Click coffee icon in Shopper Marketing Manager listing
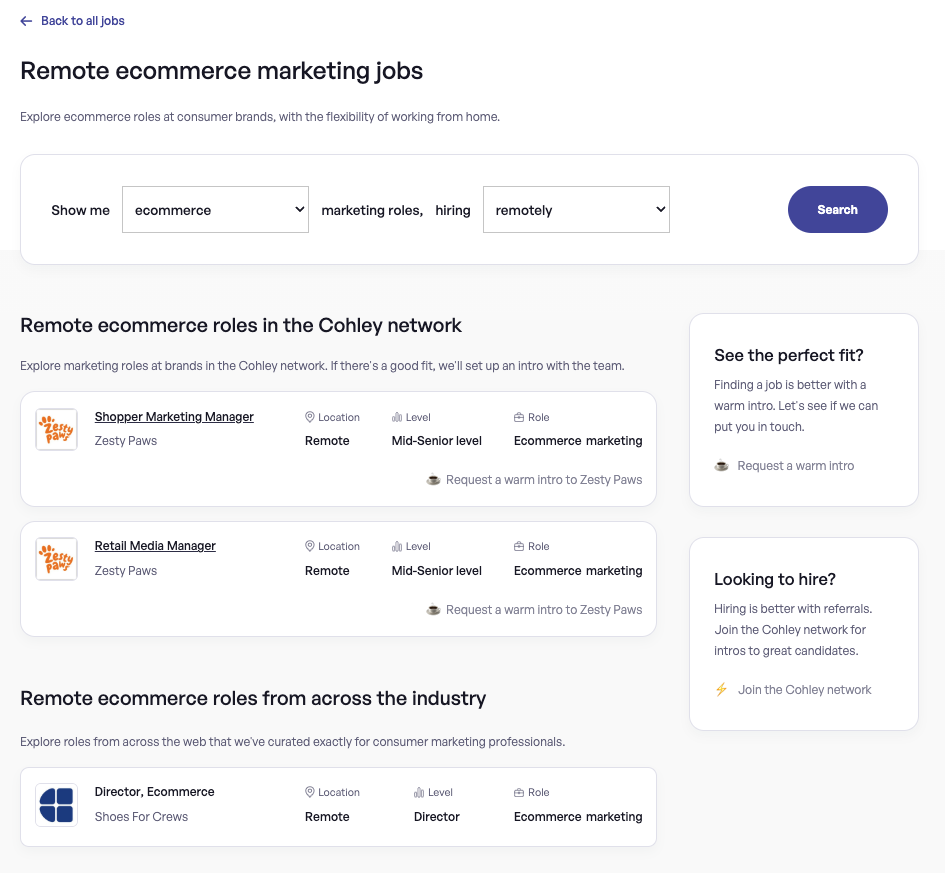The image size is (945, 873). (434, 480)
